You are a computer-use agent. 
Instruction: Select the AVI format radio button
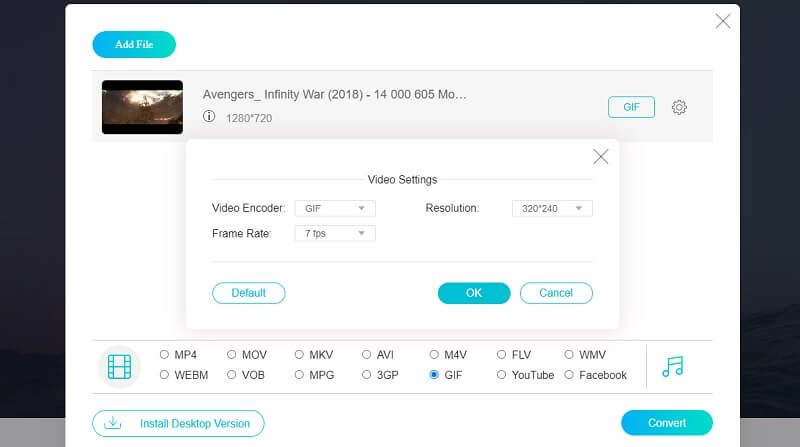coord(366,355)
